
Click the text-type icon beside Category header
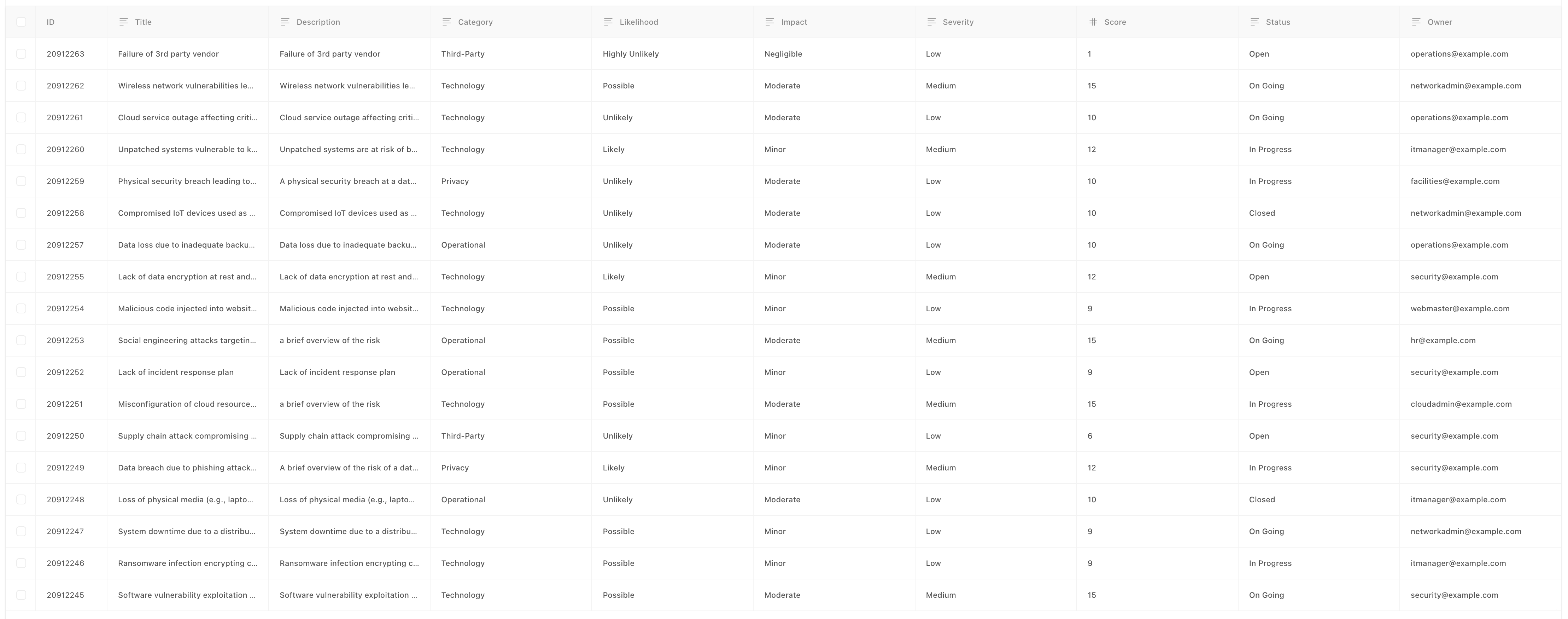coord(446,22)
